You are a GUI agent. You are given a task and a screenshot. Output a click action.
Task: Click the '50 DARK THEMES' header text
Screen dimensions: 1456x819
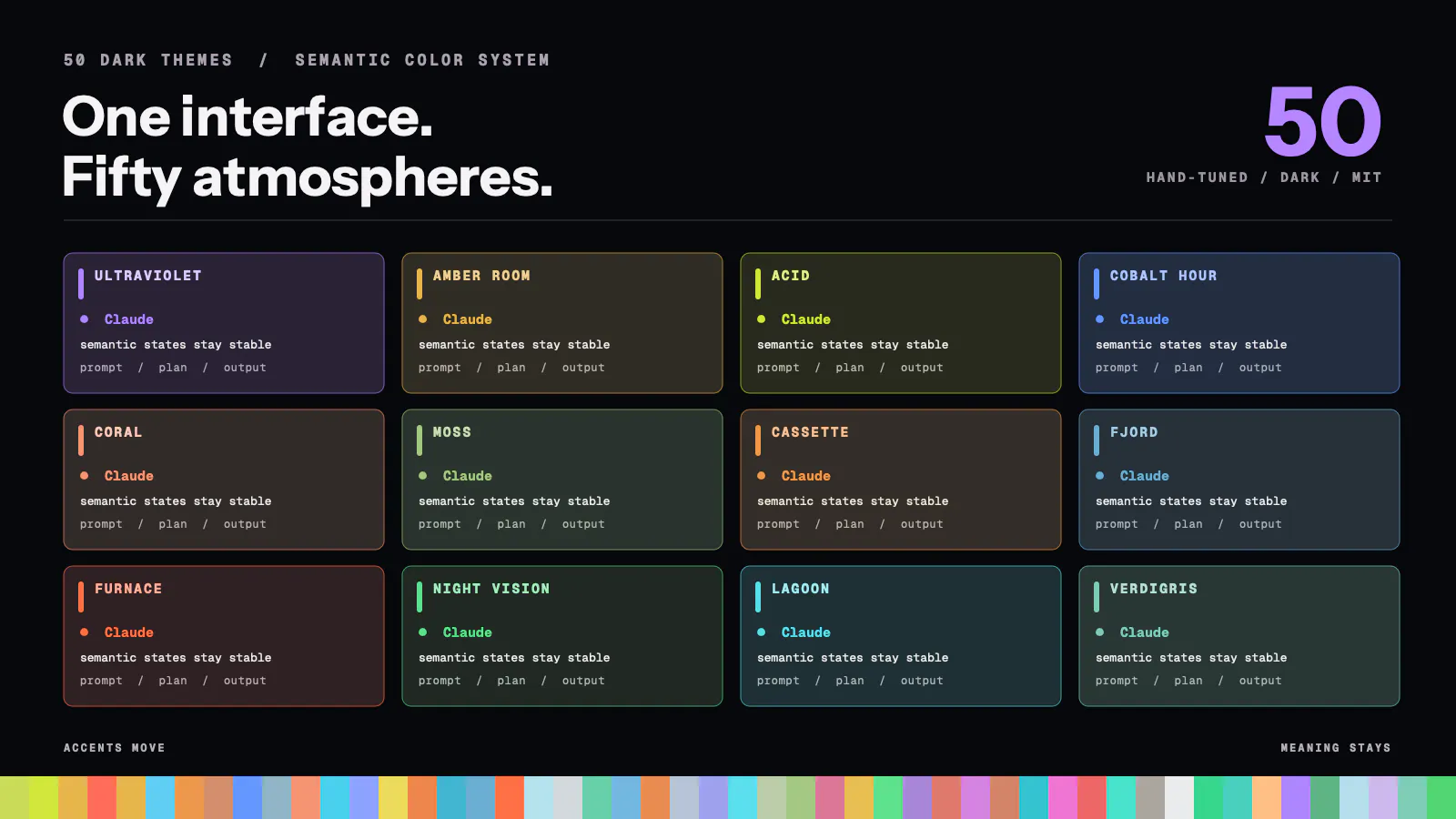[x=148, y=60]
